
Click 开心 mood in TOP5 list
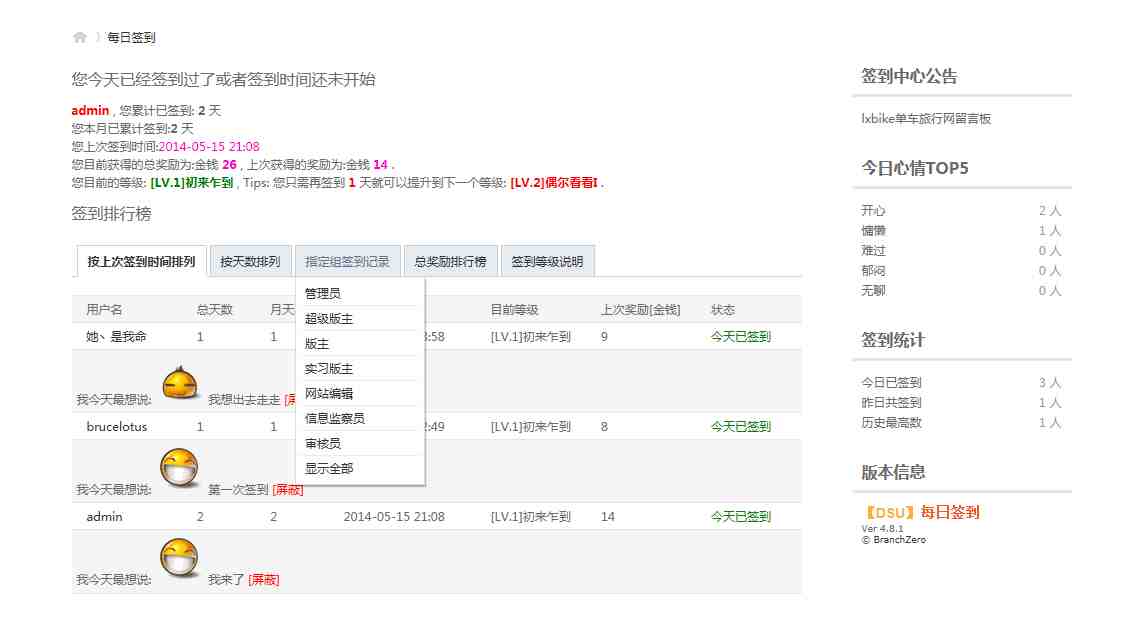click(x=873, y=211)
